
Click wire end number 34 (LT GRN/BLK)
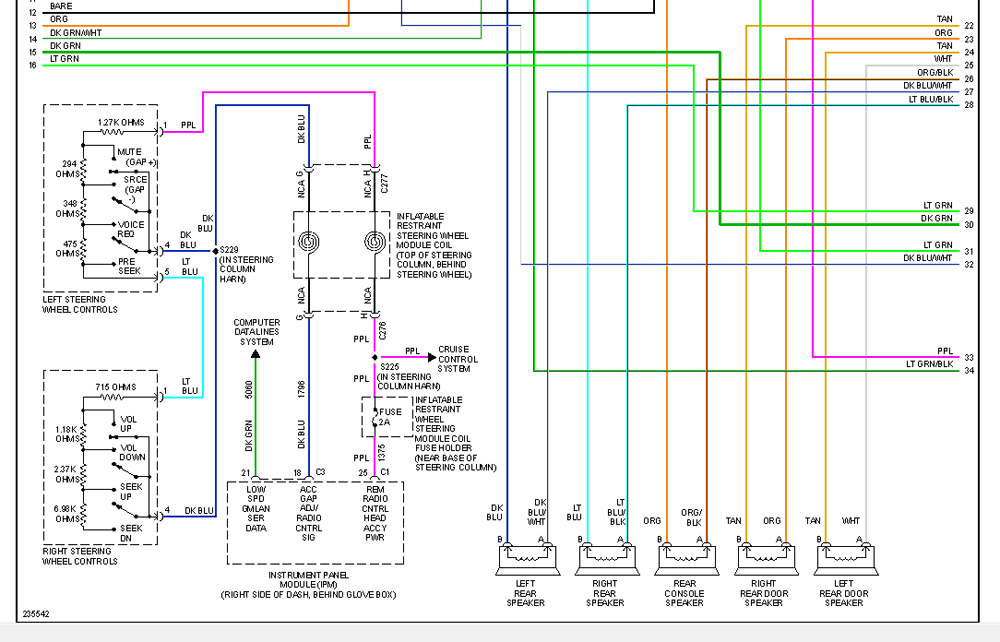969,370
